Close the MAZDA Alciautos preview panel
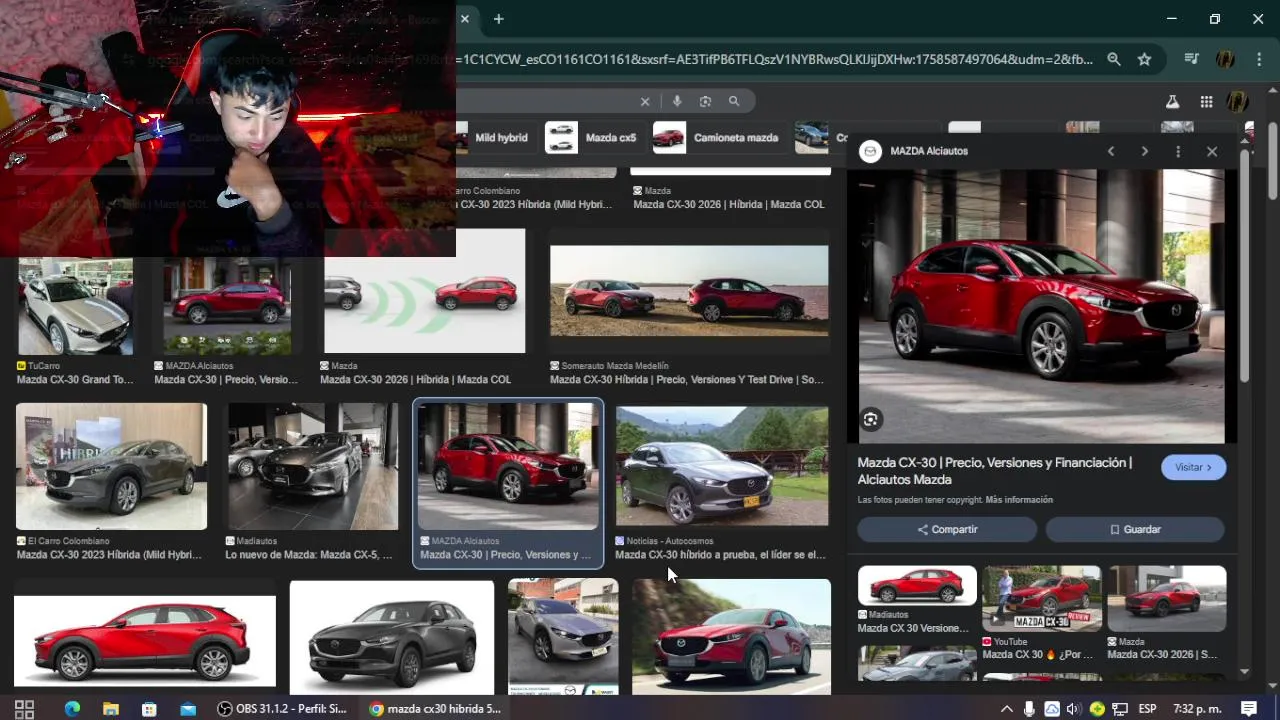Image resolution: width=1280 pixels, height=720 pixels. (1212, 151)
